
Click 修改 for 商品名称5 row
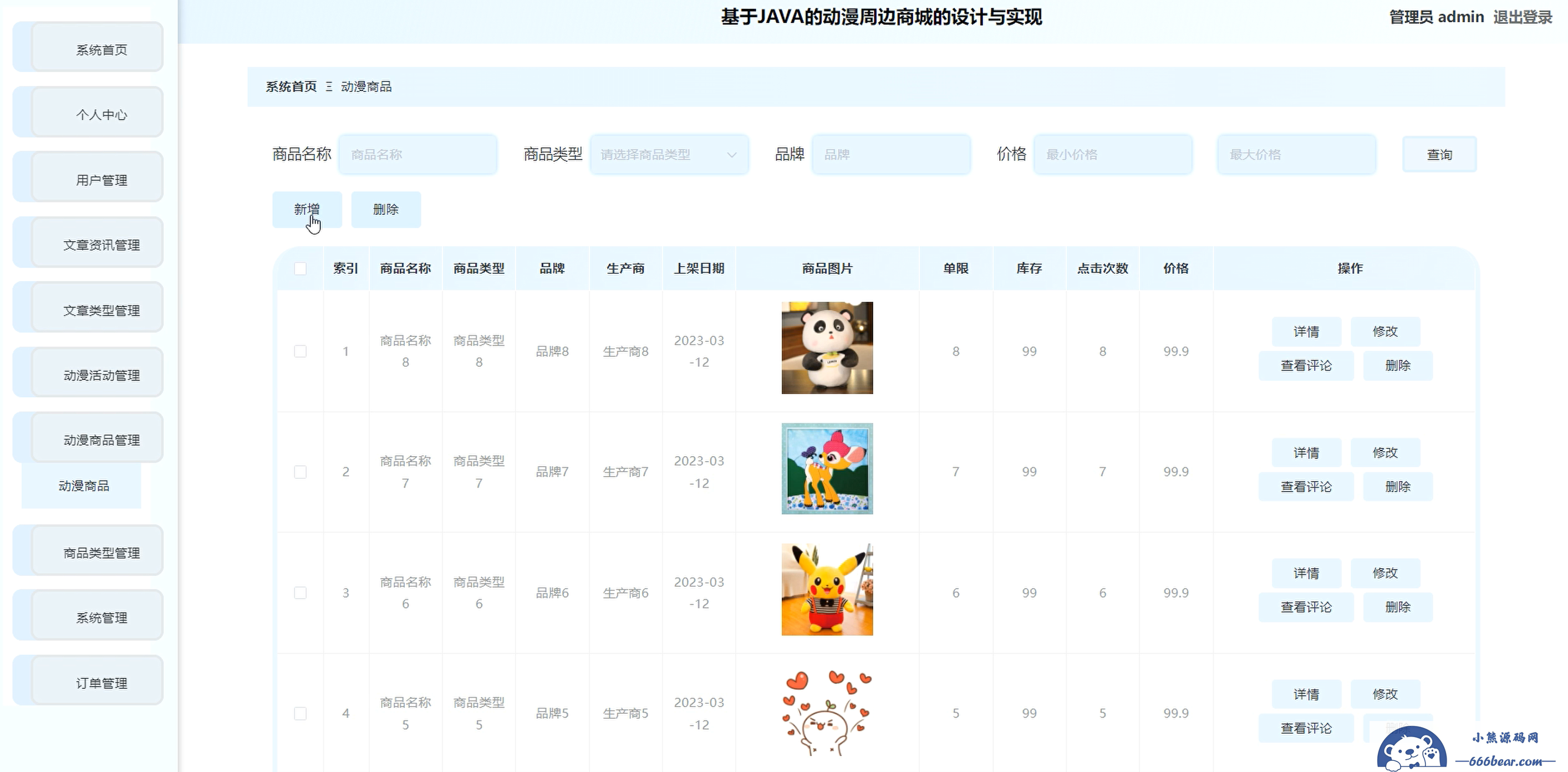[x=1386, y=694]
